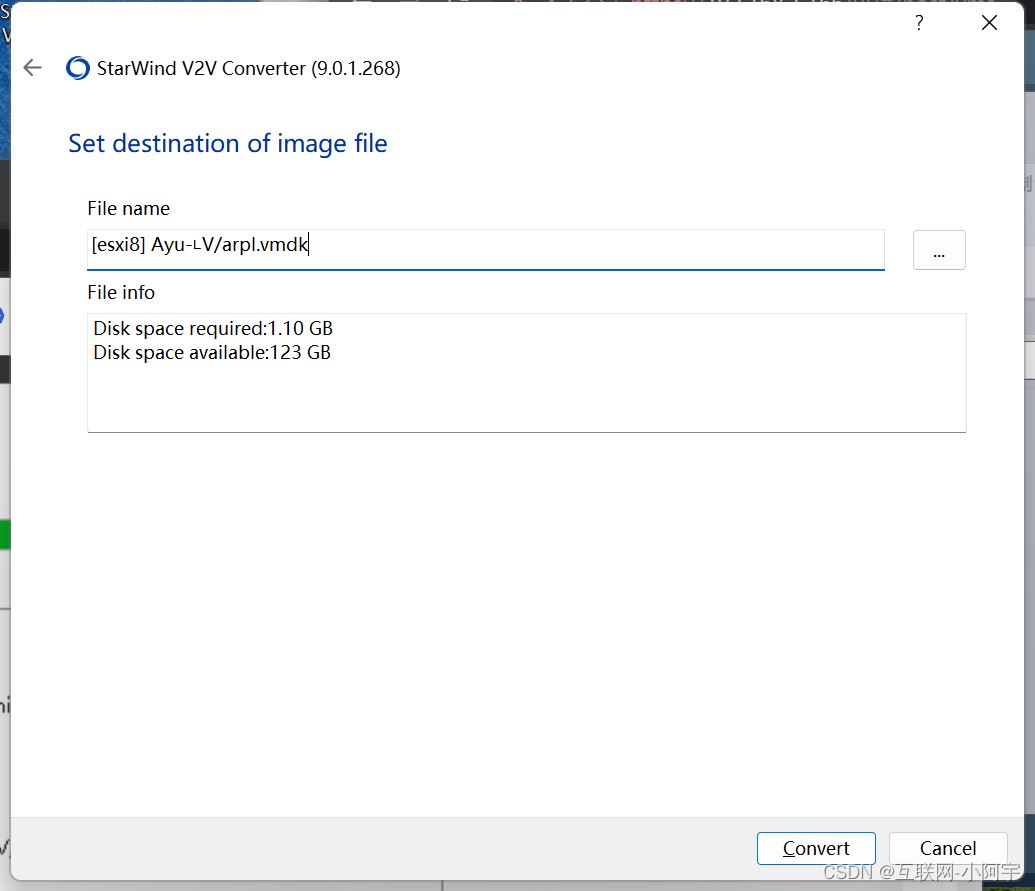Close the V2V Converter dialog
Viewport: 1035px width, 891px height.
[989, 23]
